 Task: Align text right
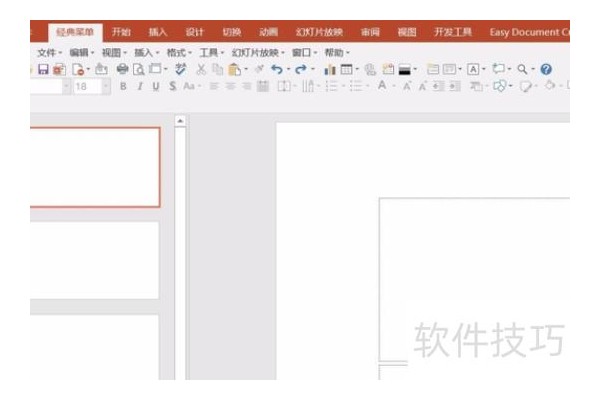pos(247,86)
